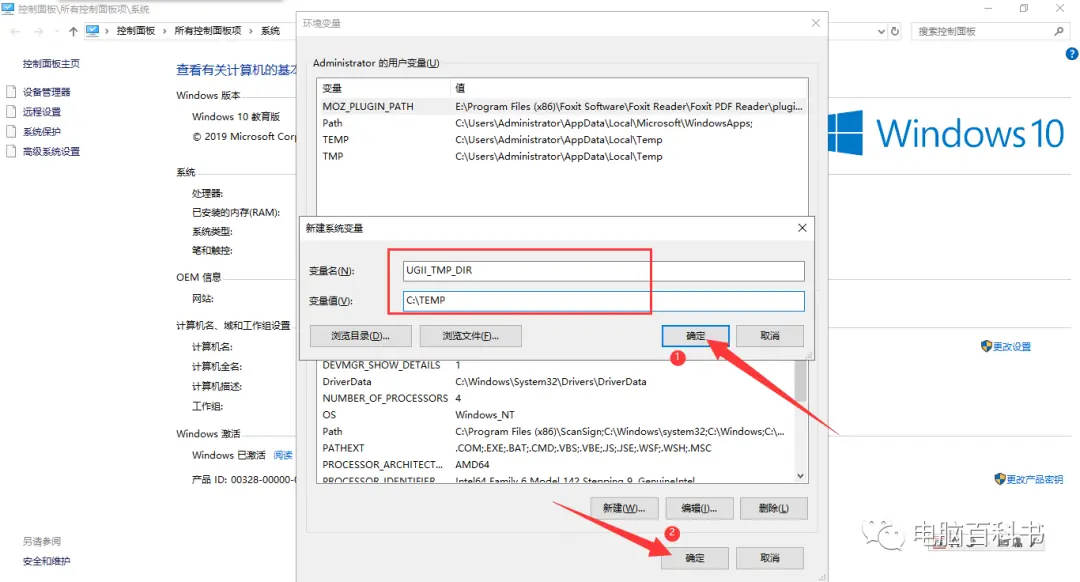1080x582 pixels.
Task: Confirm with 确定 in the 新建系统变量 dialog
Action: point(696,336)
